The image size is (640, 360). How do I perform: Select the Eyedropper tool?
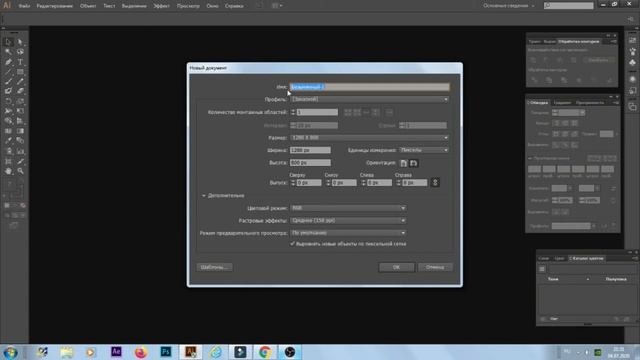8,141
